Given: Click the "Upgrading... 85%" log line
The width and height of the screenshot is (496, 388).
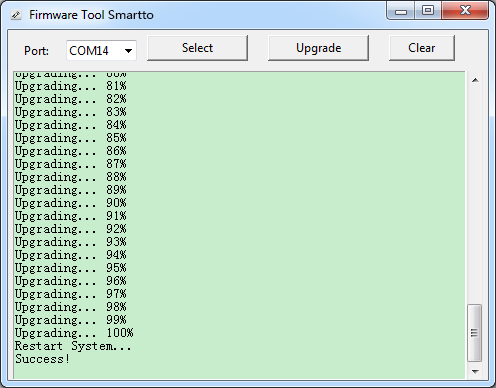Looking at the screenshot, I should 71,138.
